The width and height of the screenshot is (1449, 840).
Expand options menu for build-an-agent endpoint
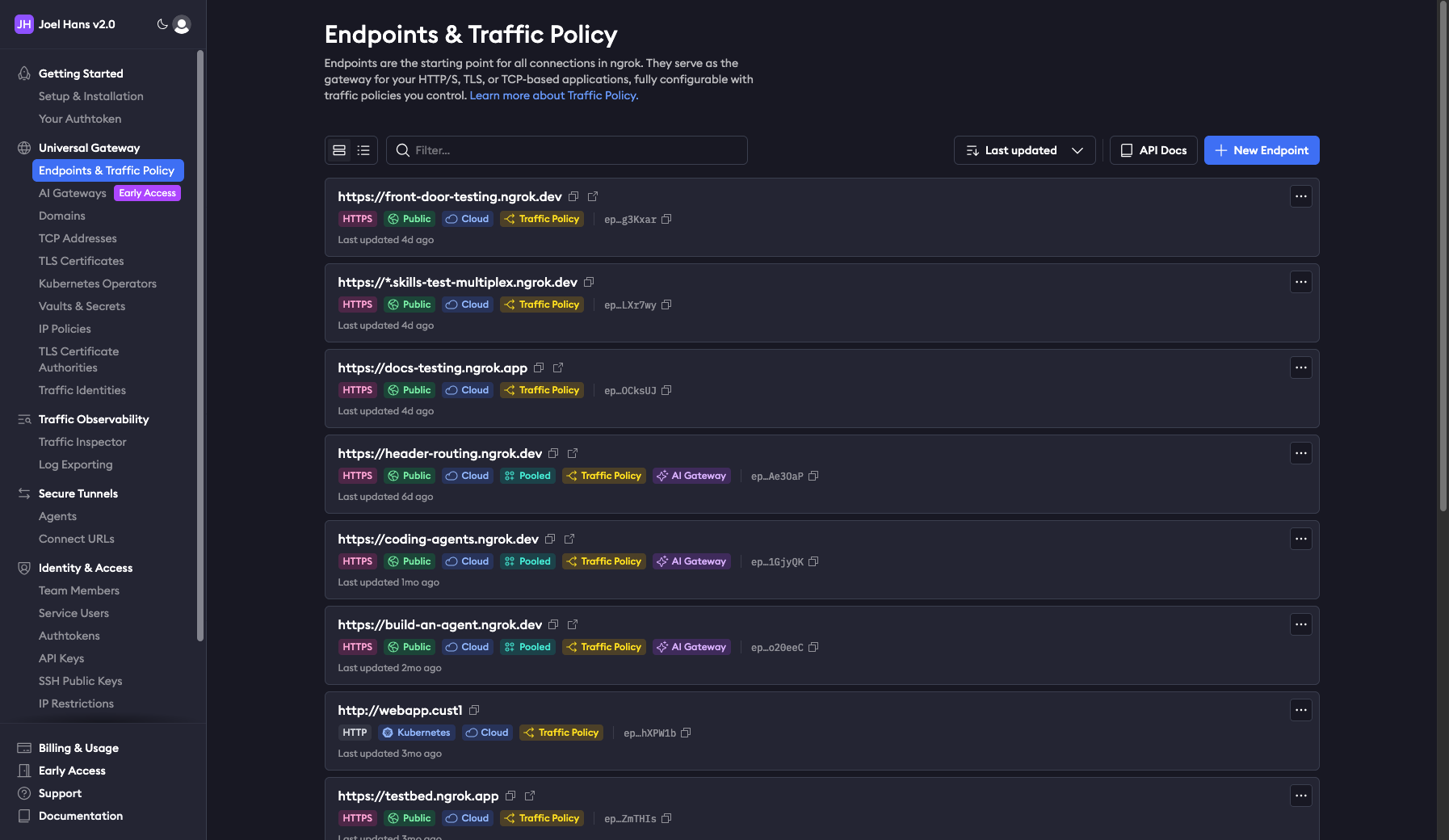pyautogui.click(x=1300, y=624)
